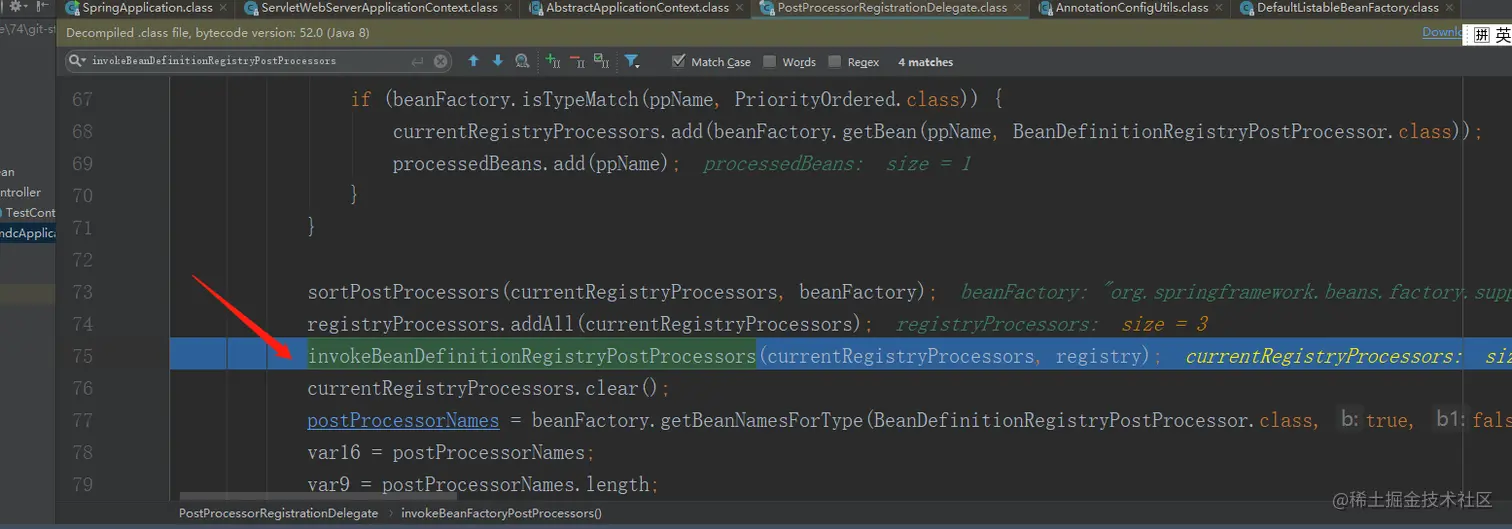Click line number 67 in gutter
The height and width of the screenshot is (529, 1512).
82,99
